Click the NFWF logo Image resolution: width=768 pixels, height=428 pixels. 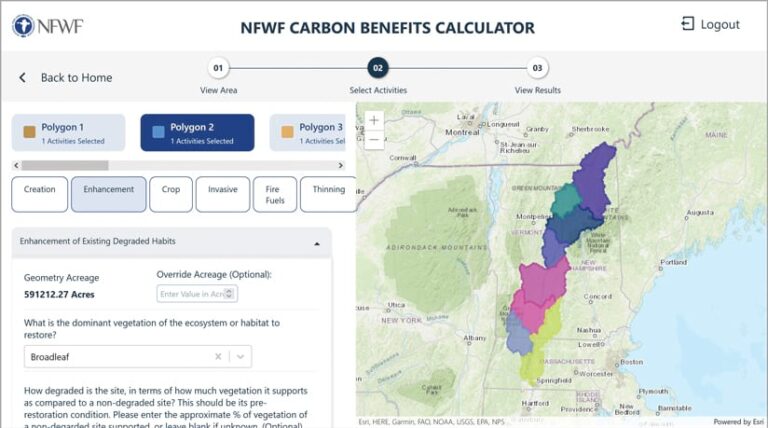(x=47, y=25)
